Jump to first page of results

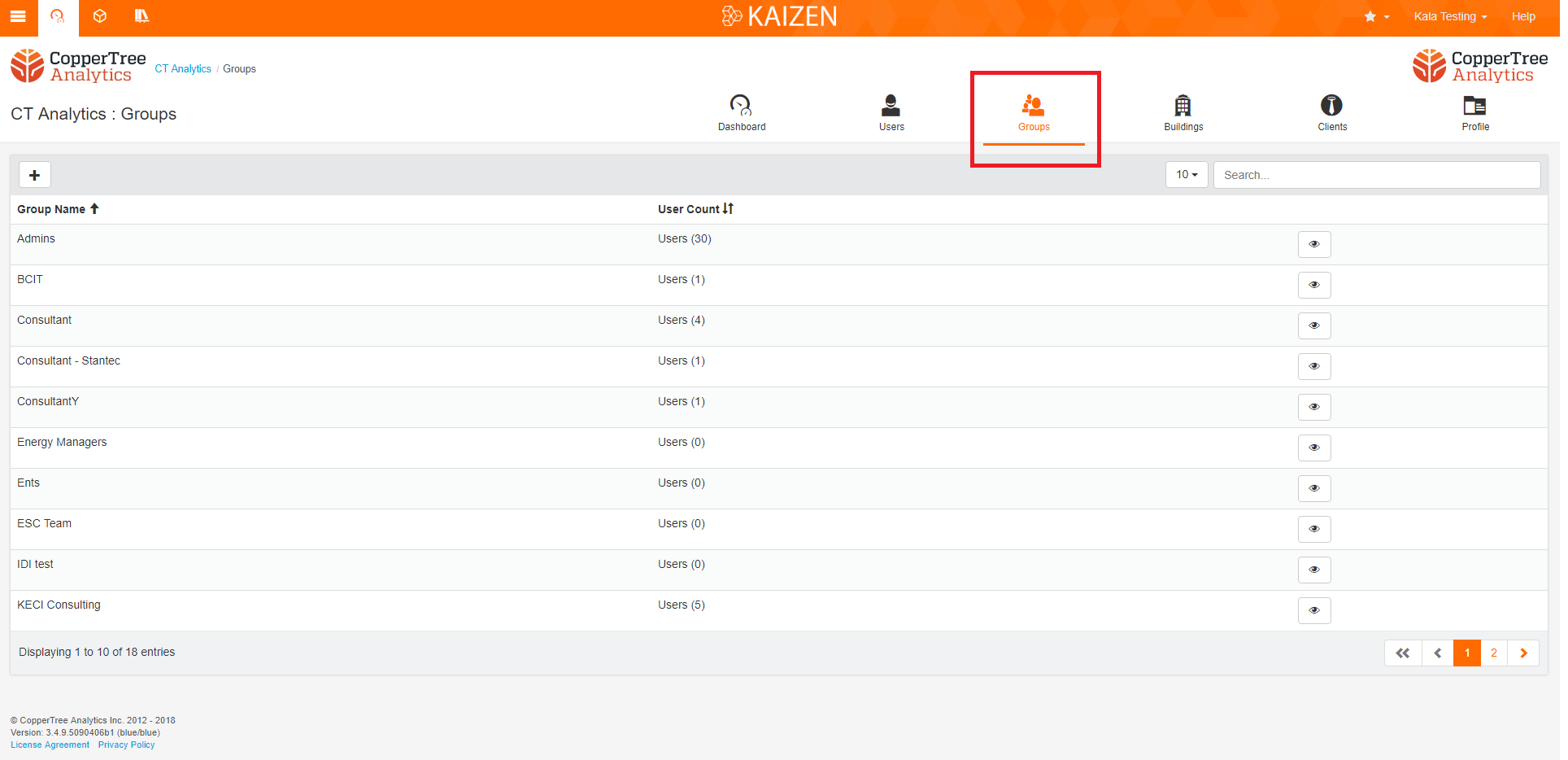[x=1403, y=653]
